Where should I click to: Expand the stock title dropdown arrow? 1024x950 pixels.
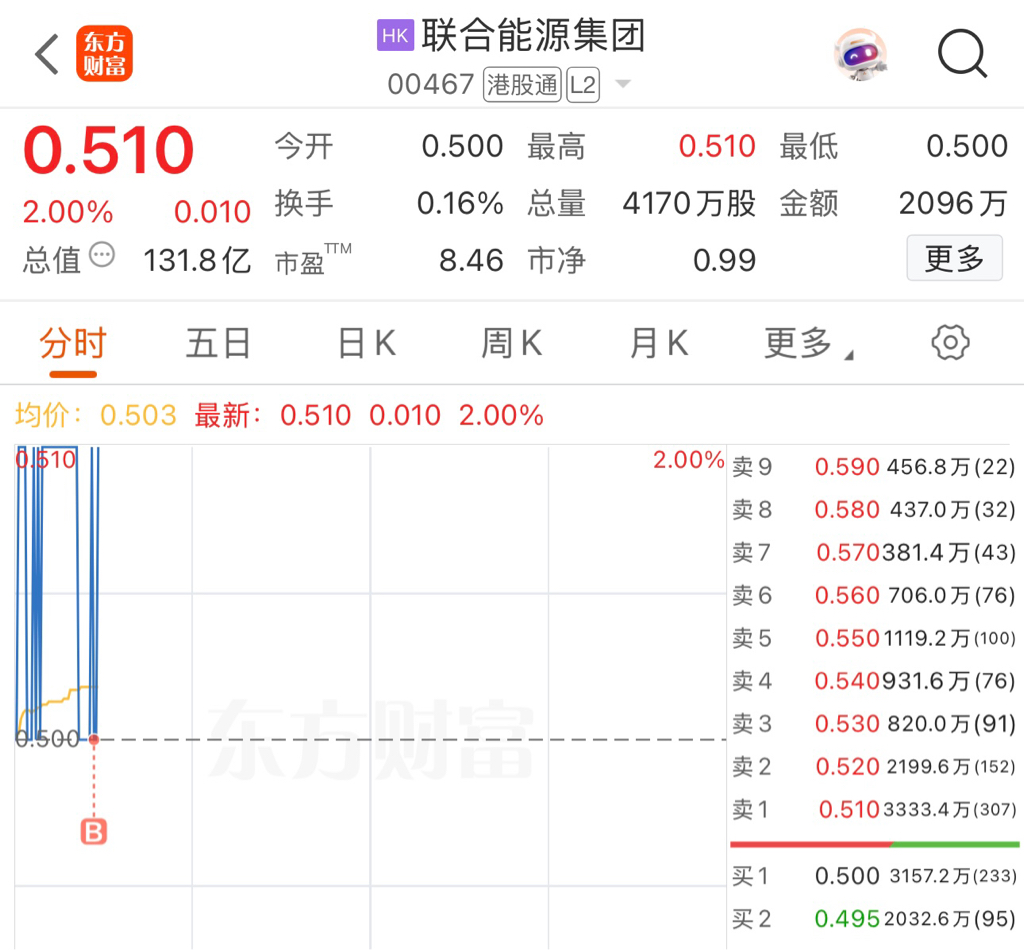(623, 84)
